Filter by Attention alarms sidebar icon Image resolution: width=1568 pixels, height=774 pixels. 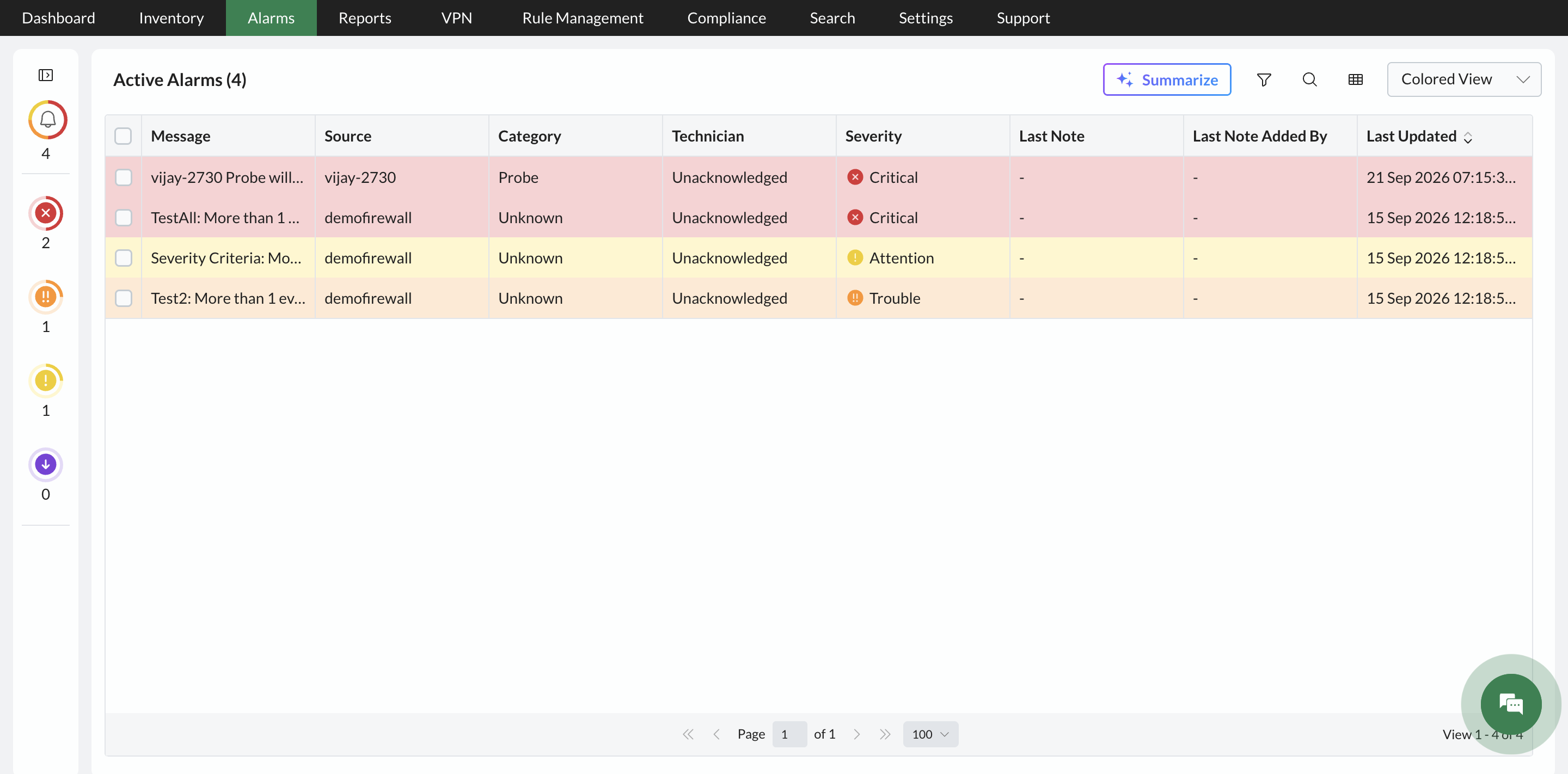(46, 381)
